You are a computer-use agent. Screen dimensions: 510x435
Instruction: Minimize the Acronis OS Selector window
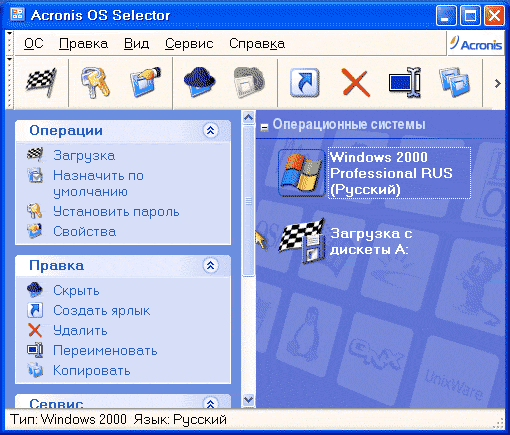(x=446, y=15)
